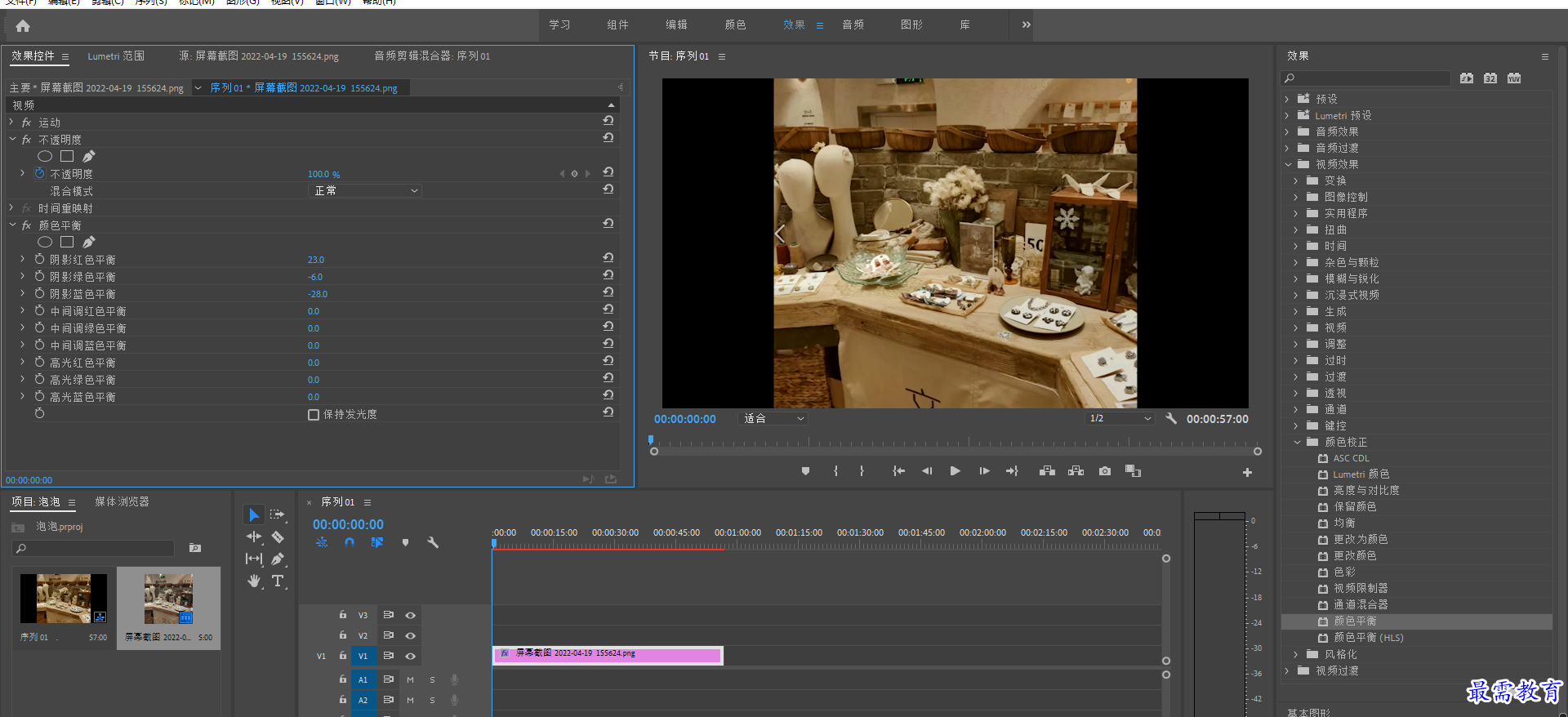Viewport: 1568px width, 717px height.
Task: Select the Pen tool in tools panel
Action: tap(278, 559)
